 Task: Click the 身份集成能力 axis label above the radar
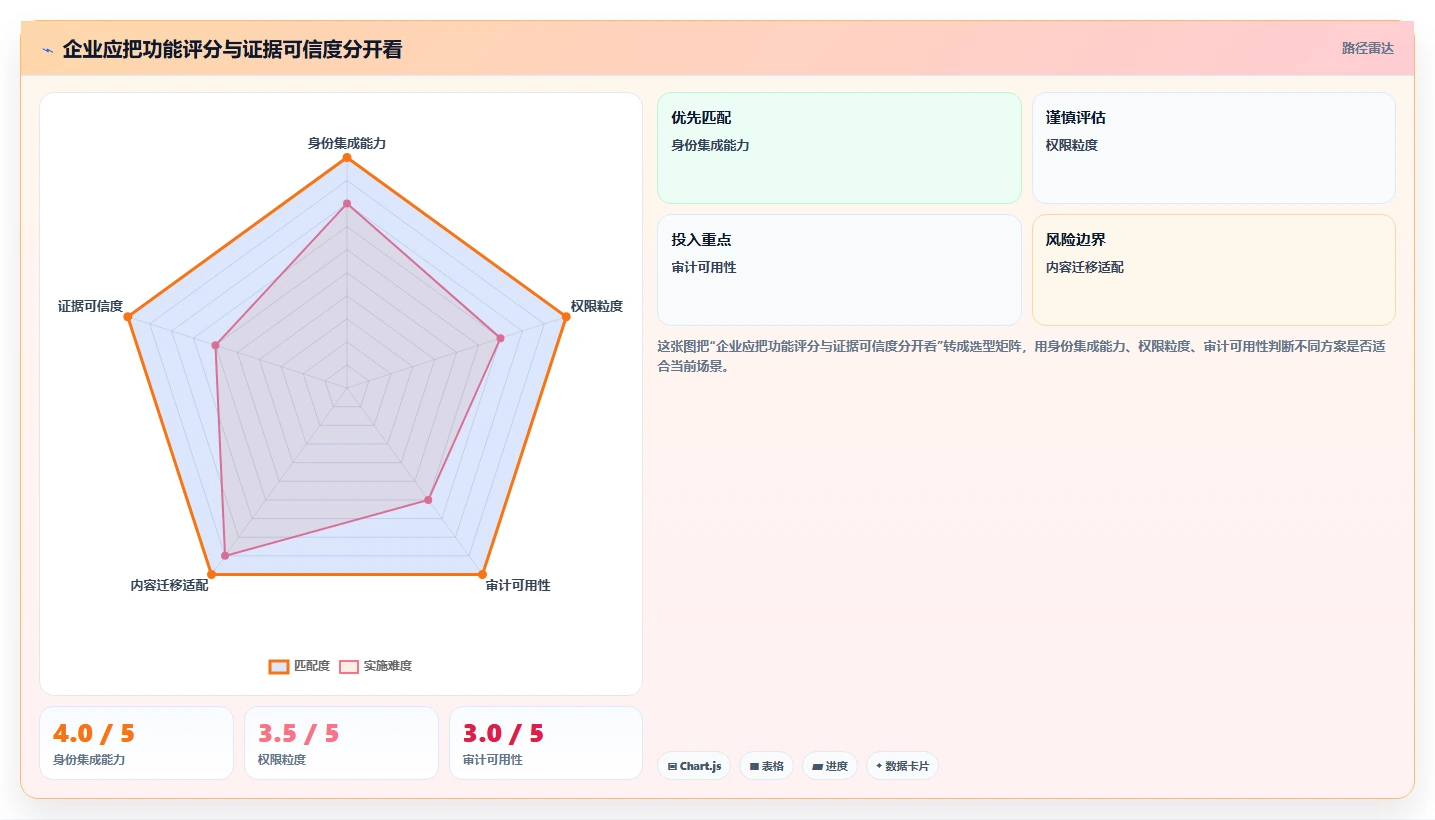click(x=347, y=143)
